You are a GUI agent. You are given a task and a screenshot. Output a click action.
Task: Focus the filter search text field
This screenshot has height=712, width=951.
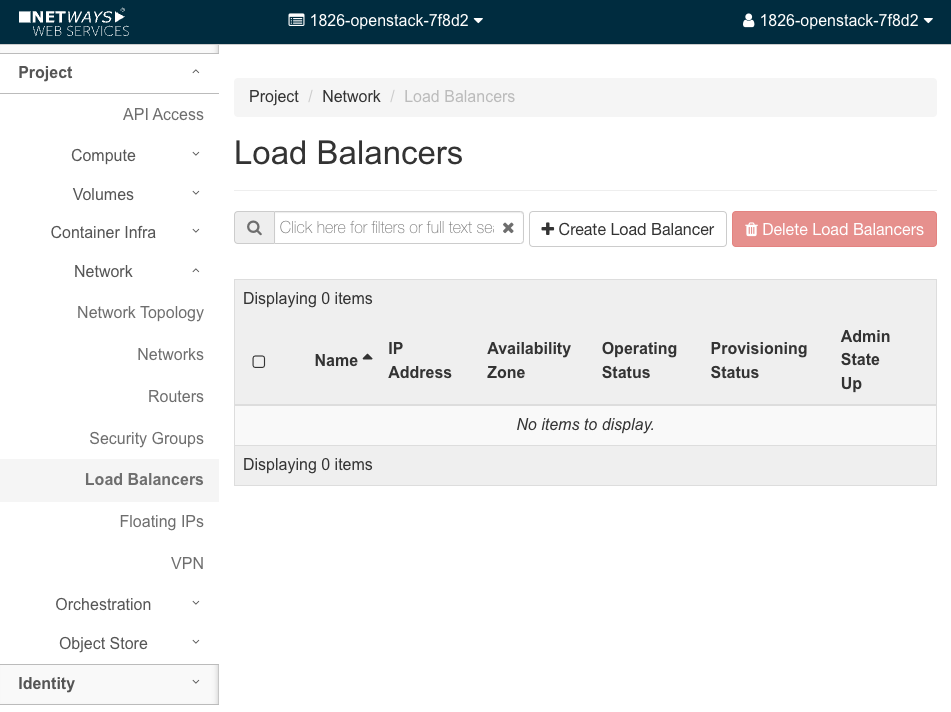pyautogui.click(x=385, y=228)
